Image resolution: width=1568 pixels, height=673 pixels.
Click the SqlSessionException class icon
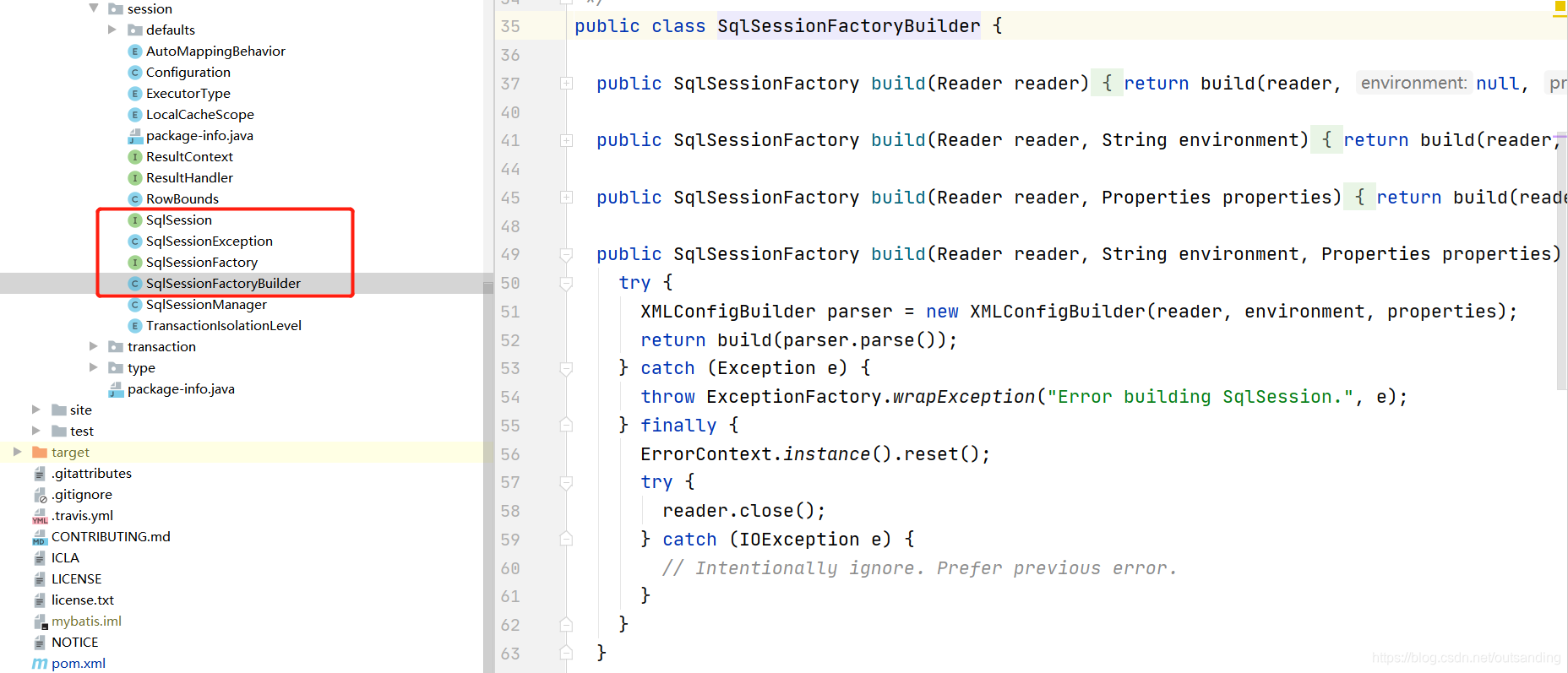134,242
